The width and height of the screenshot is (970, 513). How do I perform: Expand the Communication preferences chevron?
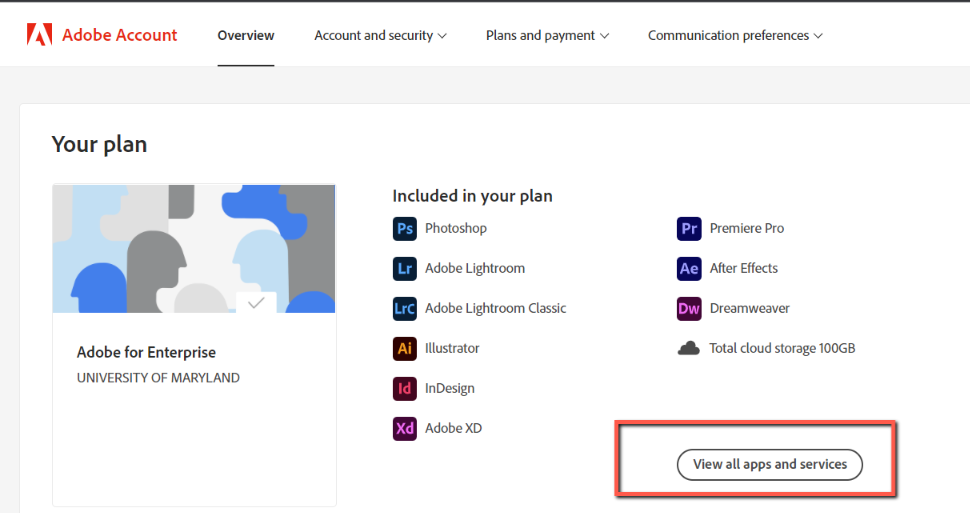tap(818, 36)
